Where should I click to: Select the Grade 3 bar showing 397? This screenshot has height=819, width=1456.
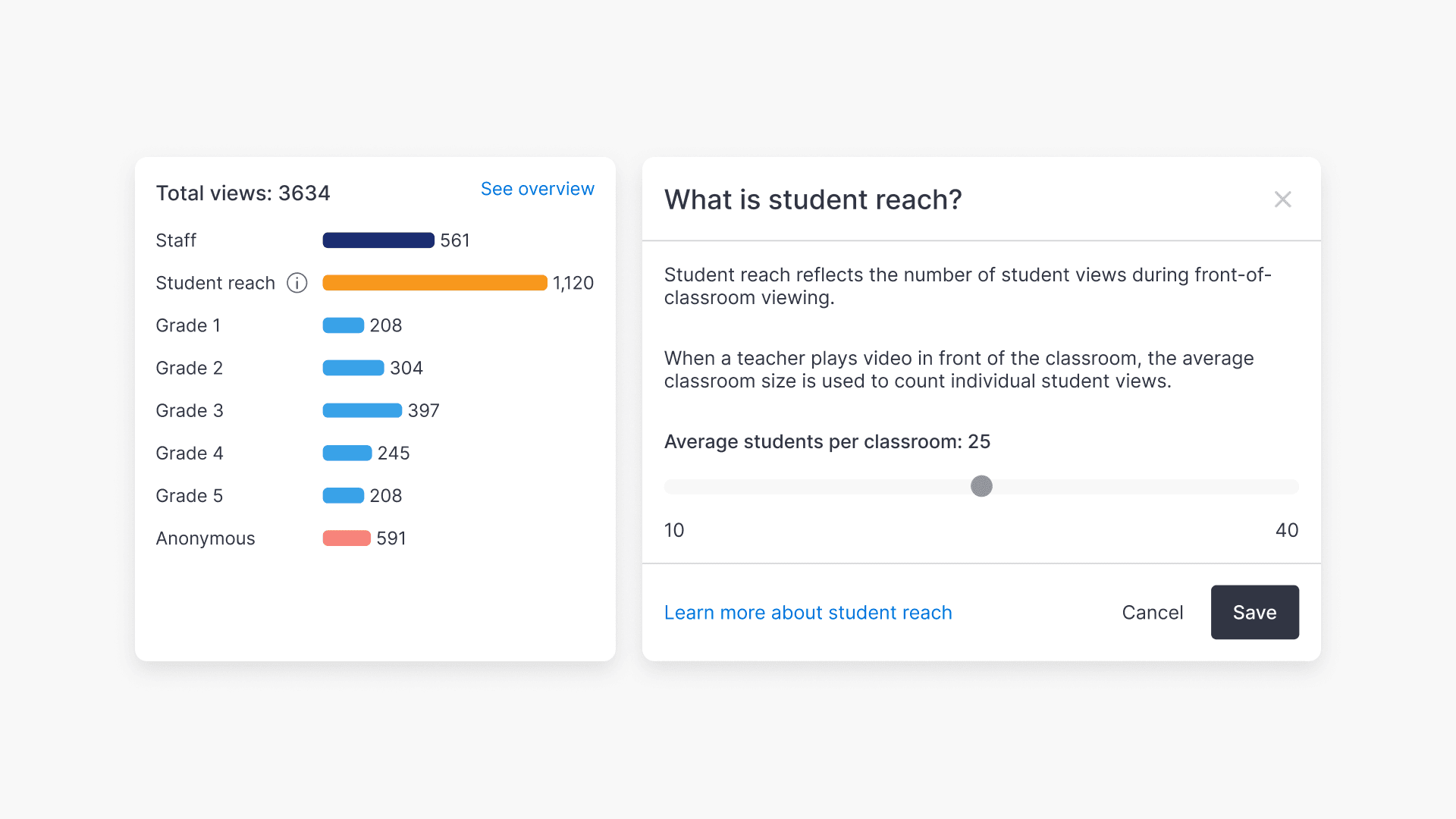click(362, 410)
